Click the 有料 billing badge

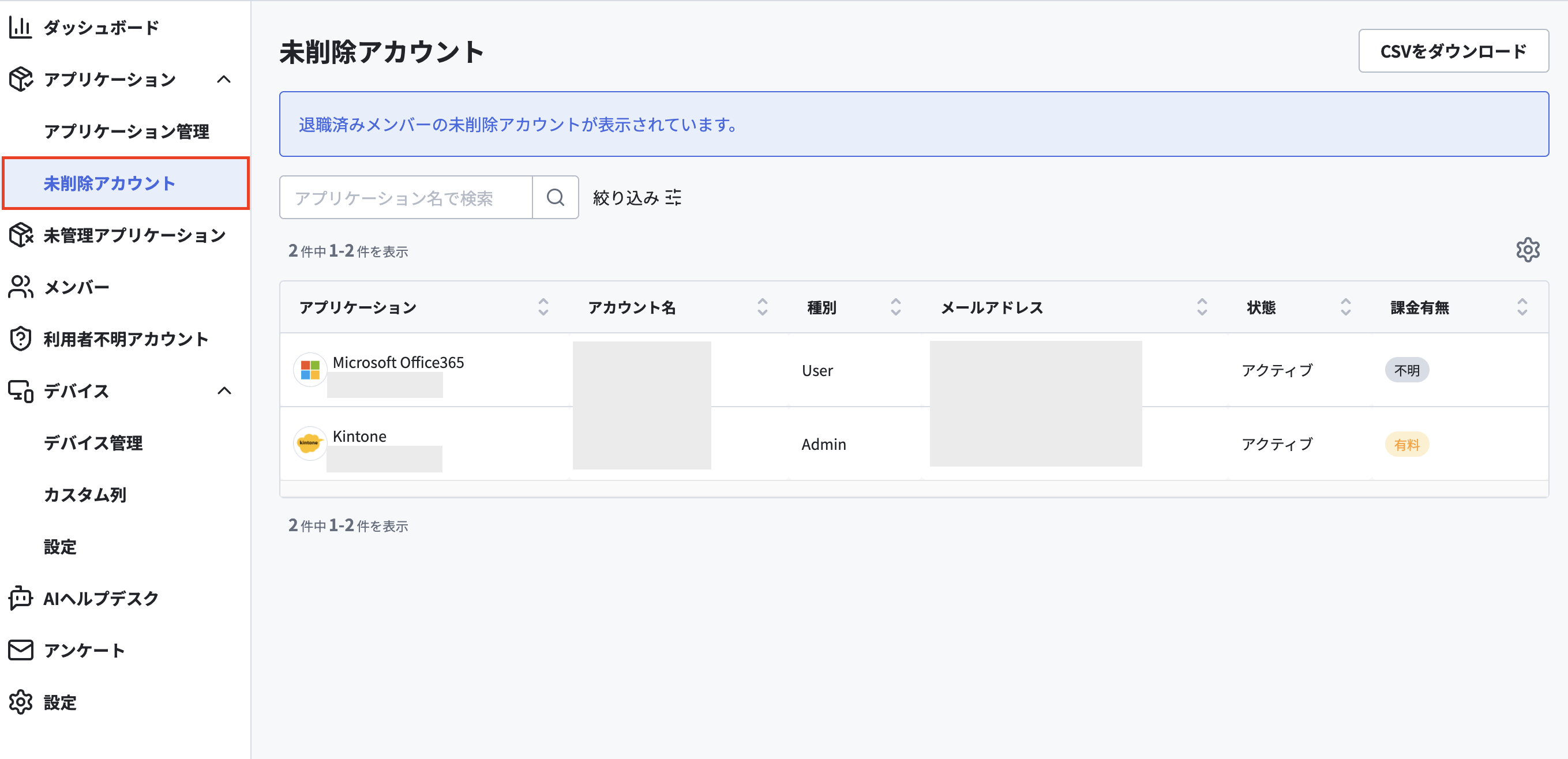click(1406, 444)
